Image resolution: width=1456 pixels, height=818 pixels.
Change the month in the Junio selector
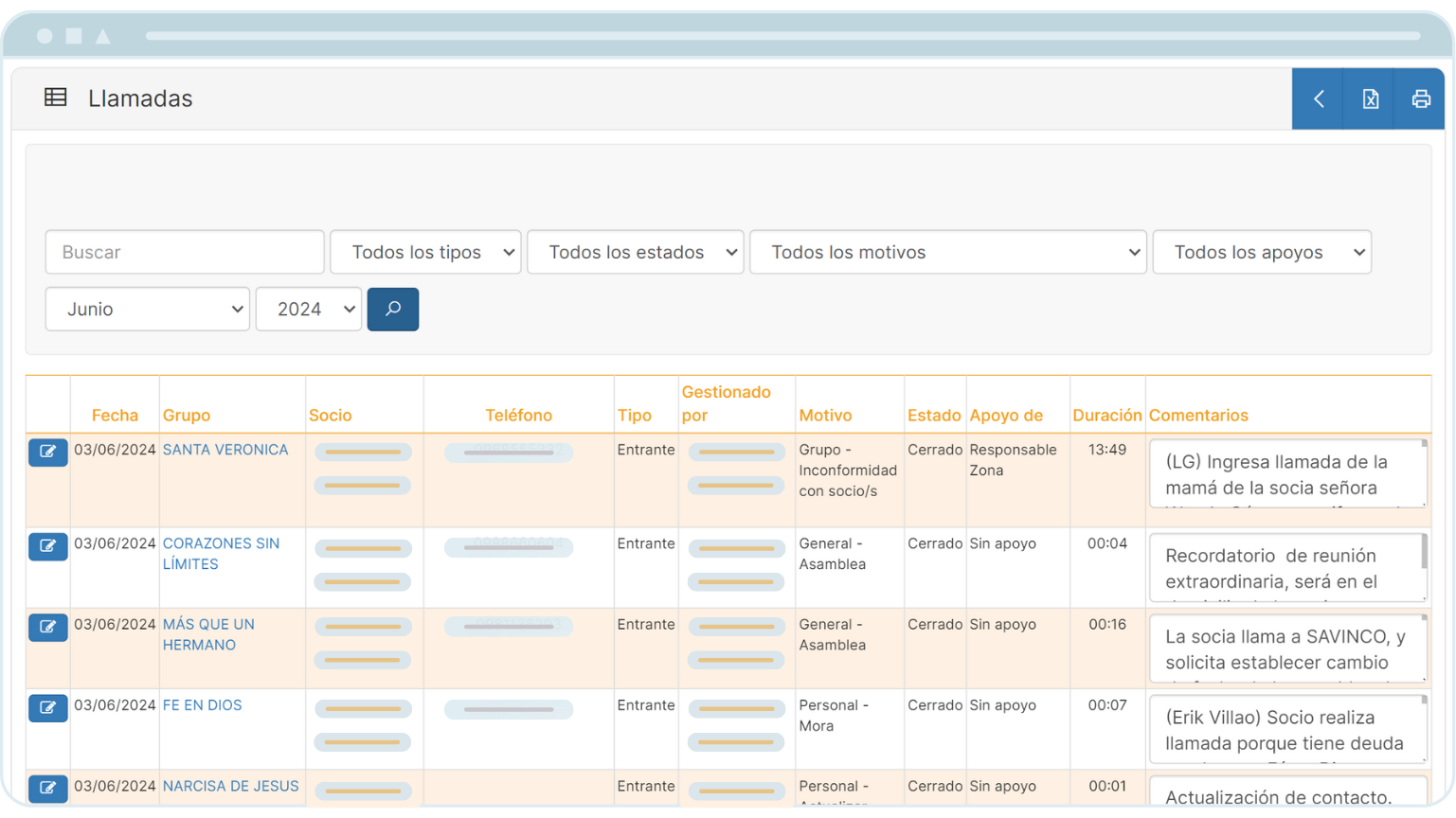tap(147, 309)
